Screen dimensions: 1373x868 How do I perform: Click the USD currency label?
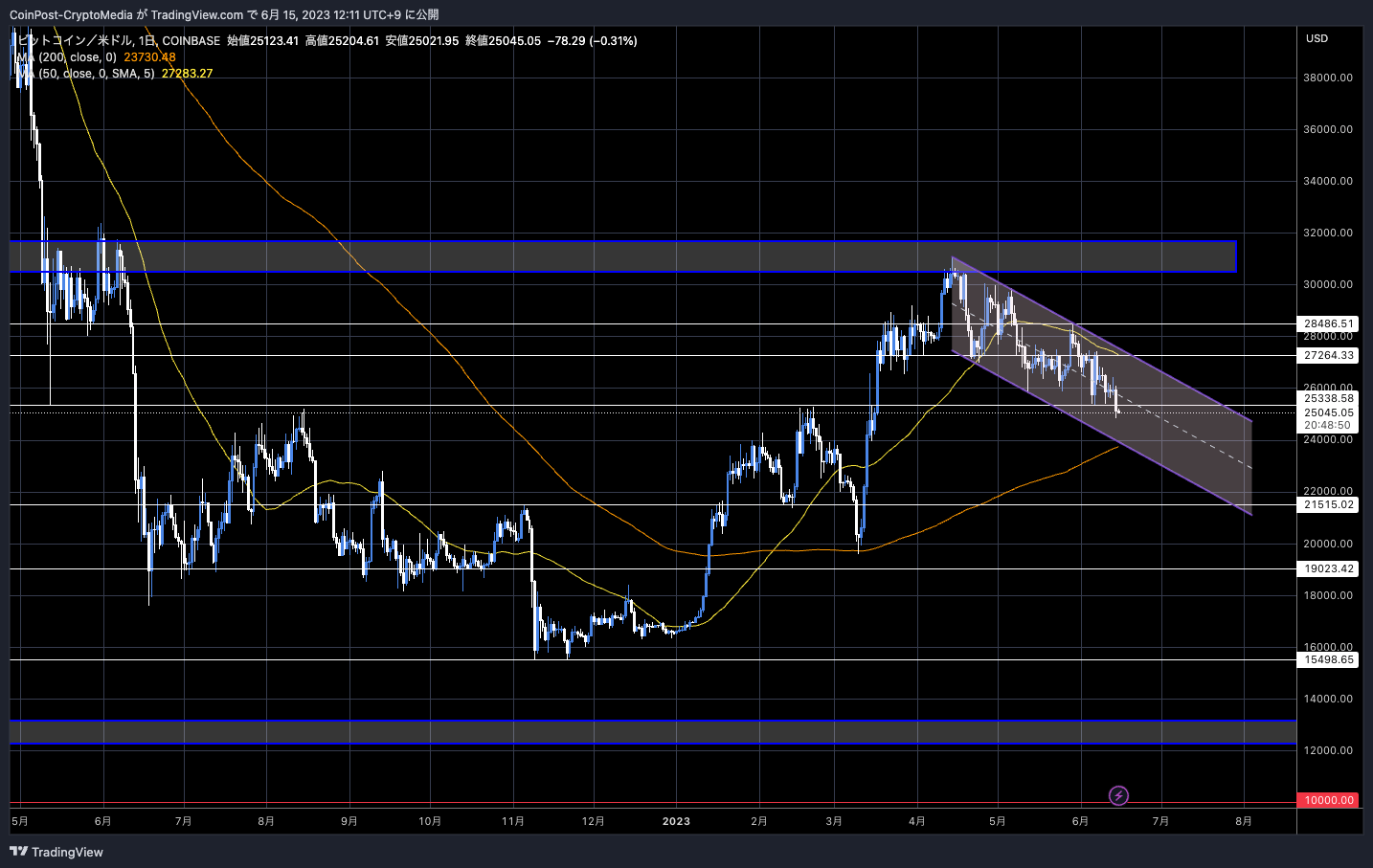(1317, 38)
